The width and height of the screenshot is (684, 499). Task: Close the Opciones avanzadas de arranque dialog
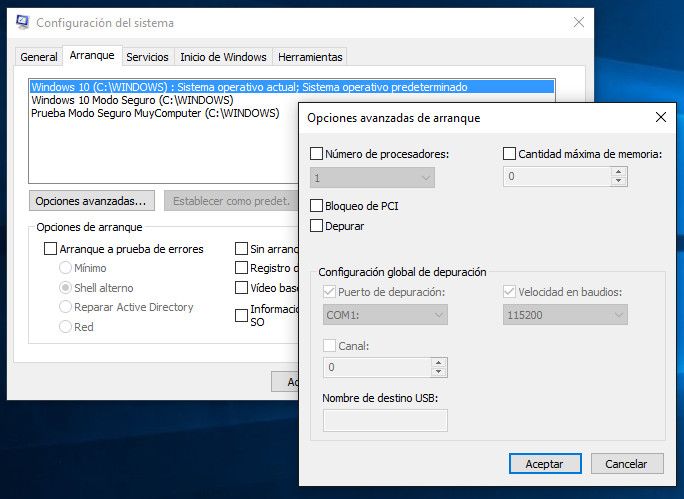(x=660, y=117)
